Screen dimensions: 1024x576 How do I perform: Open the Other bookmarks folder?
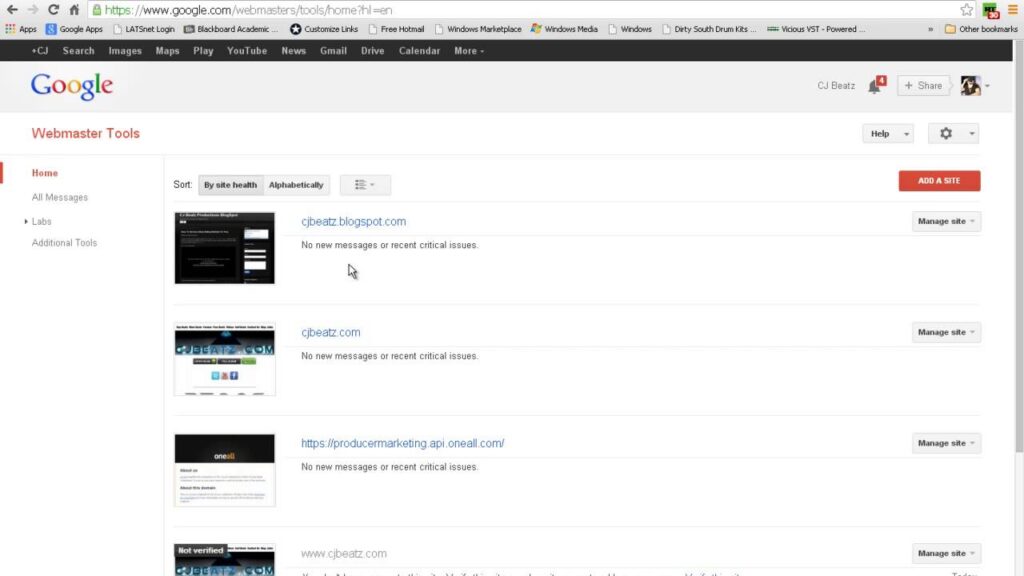tap(981, 29)
